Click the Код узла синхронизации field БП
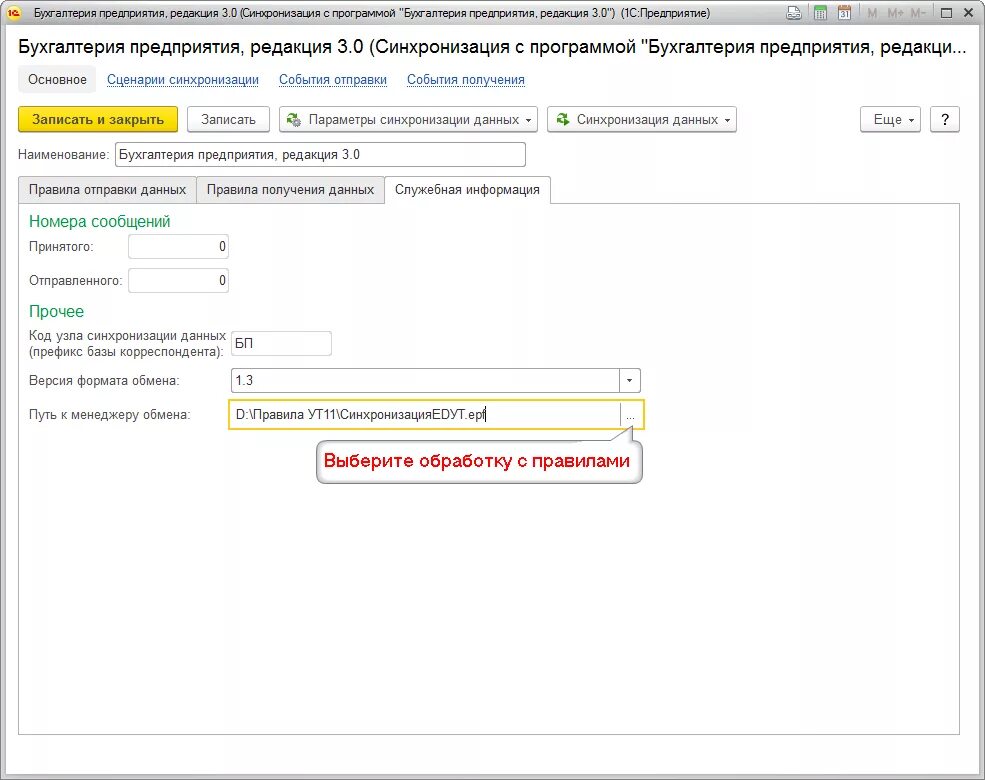 pyautogui.click(x=281, y=343)
